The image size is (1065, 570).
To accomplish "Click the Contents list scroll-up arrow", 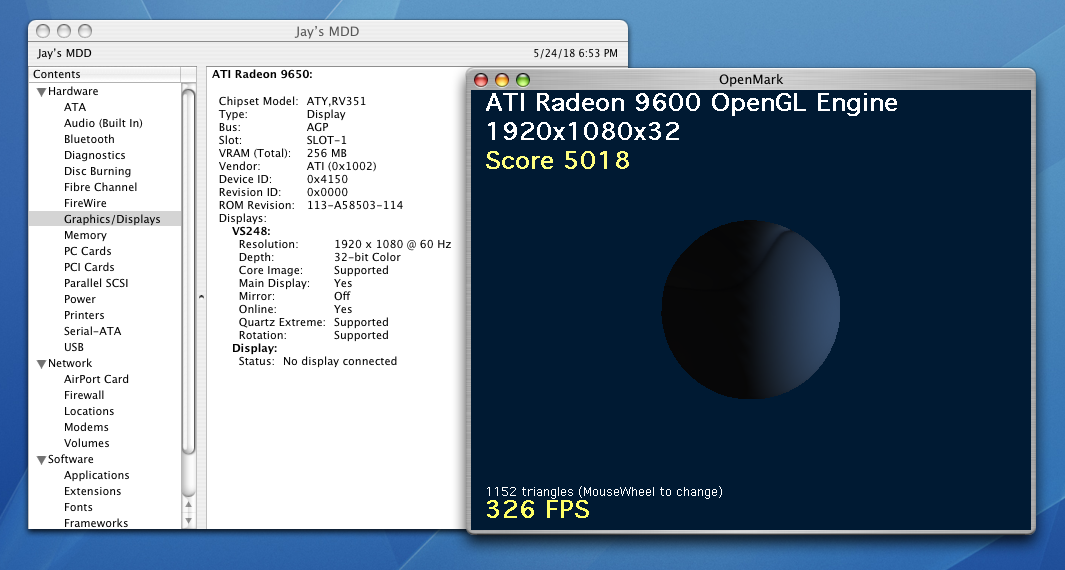I will (188, 503).
